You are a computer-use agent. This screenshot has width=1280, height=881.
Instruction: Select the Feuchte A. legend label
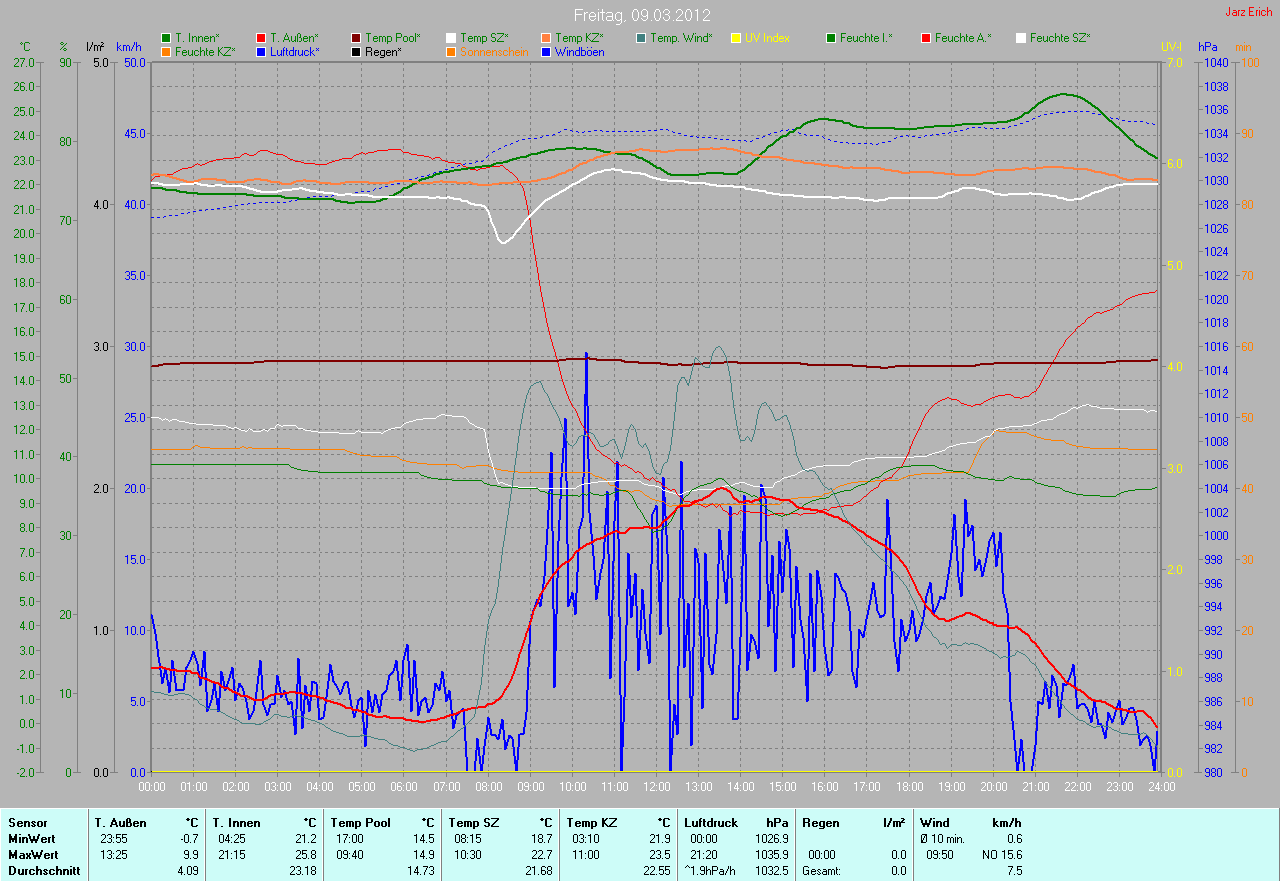tap(963, 38)
